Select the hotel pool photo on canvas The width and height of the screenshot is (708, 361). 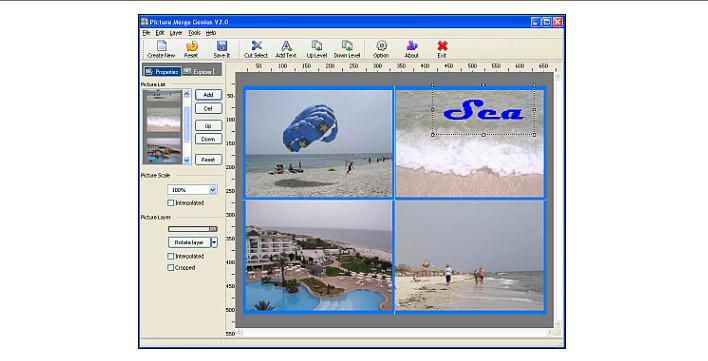point(319,255)
